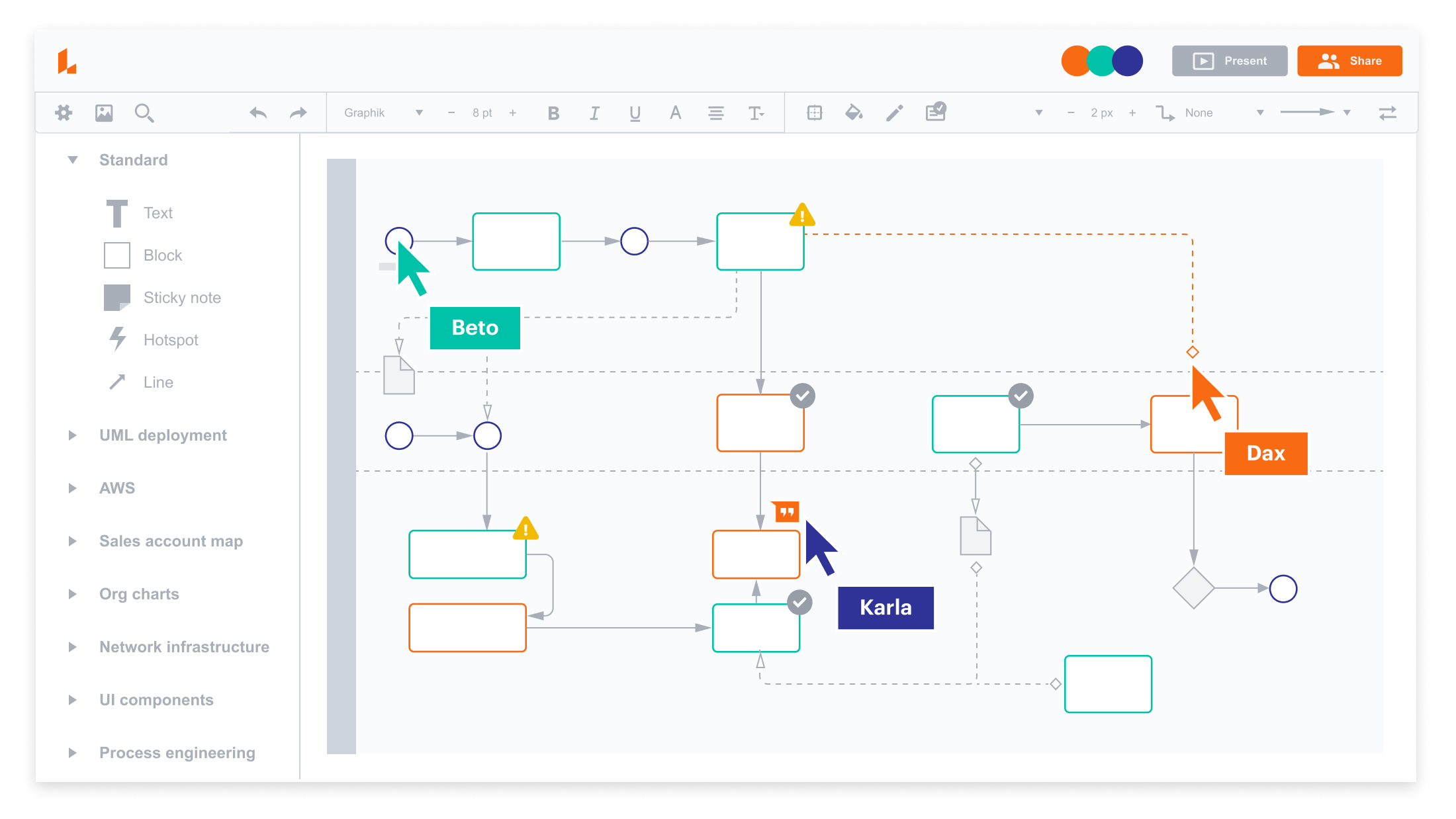Click the font size stepper plus button
The height and width of the screenshot is (819, 1456).
[x=512, y=112]
